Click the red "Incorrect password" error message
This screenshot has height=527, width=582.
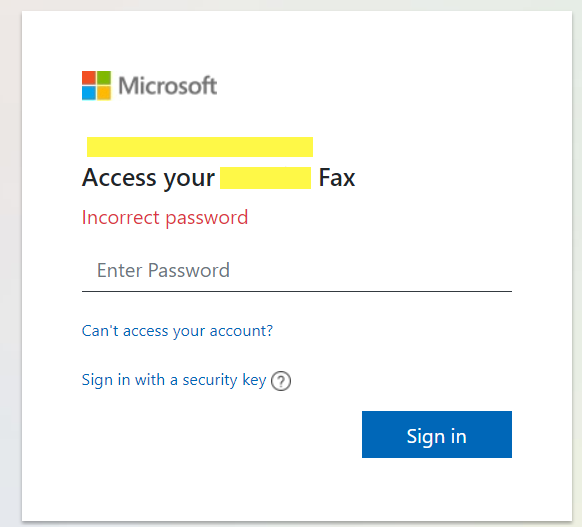[165, 218]
